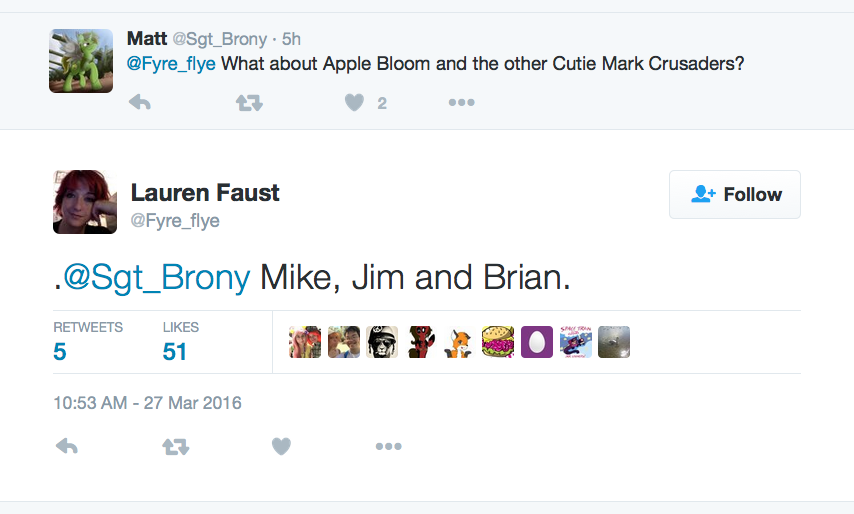The width and height of the screenshot is (854, 514).
Task: View the 5 retweets list
Action: click(x=60, y=351)
